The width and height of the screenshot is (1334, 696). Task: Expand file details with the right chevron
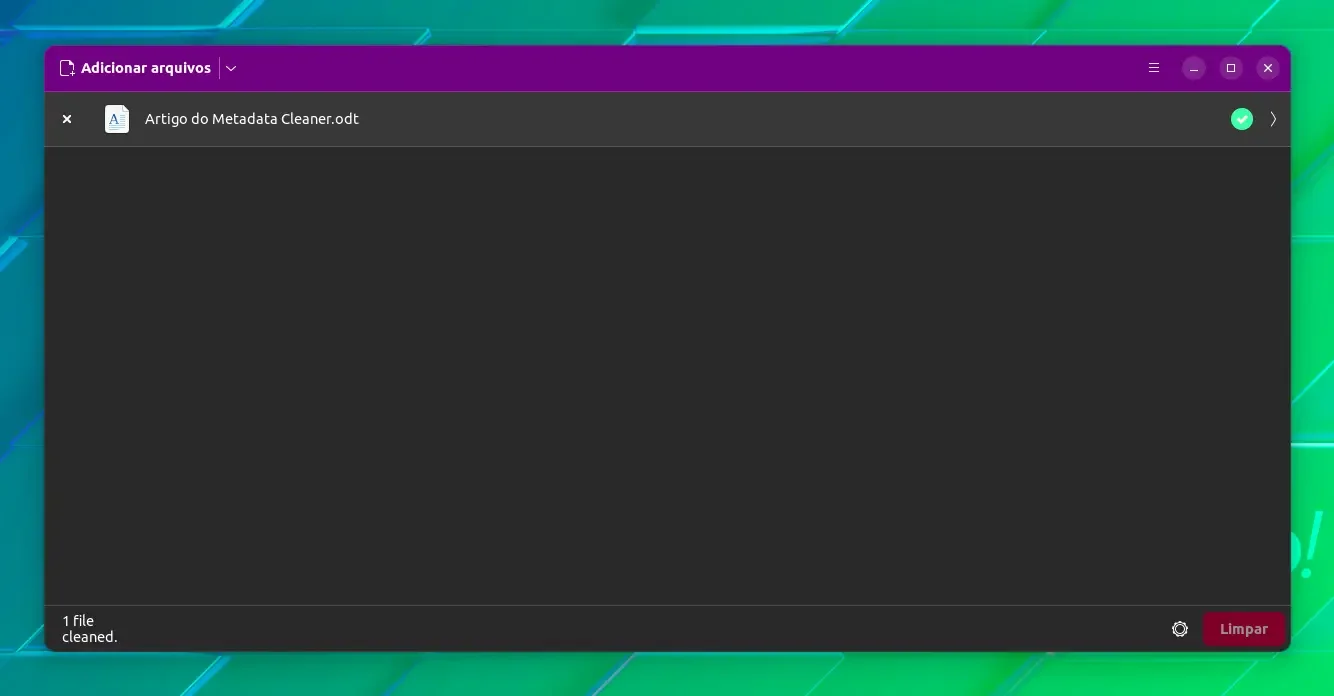(1273, 119)
